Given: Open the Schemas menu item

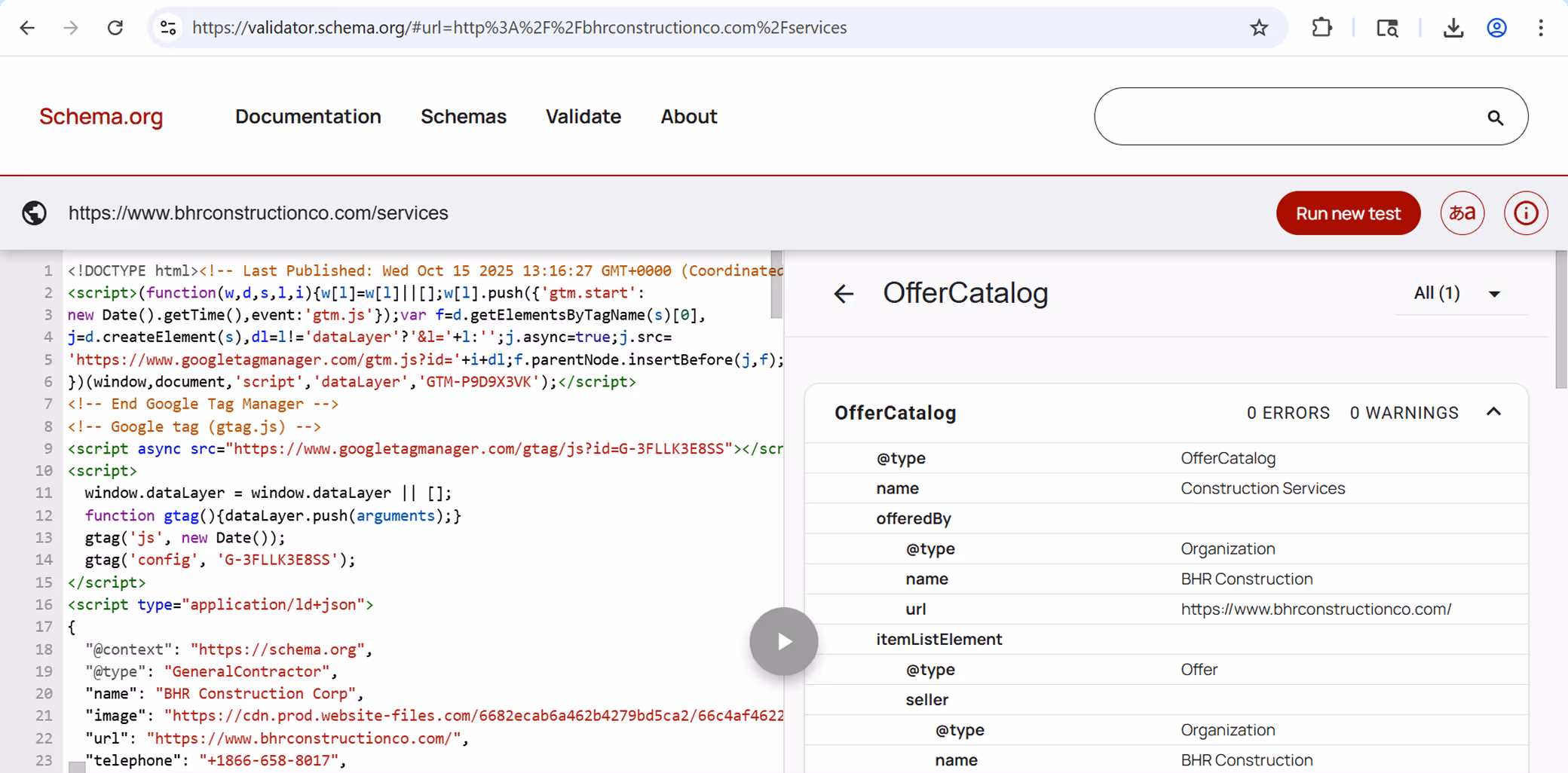Looking at the screenshot, I should [464, 117].
